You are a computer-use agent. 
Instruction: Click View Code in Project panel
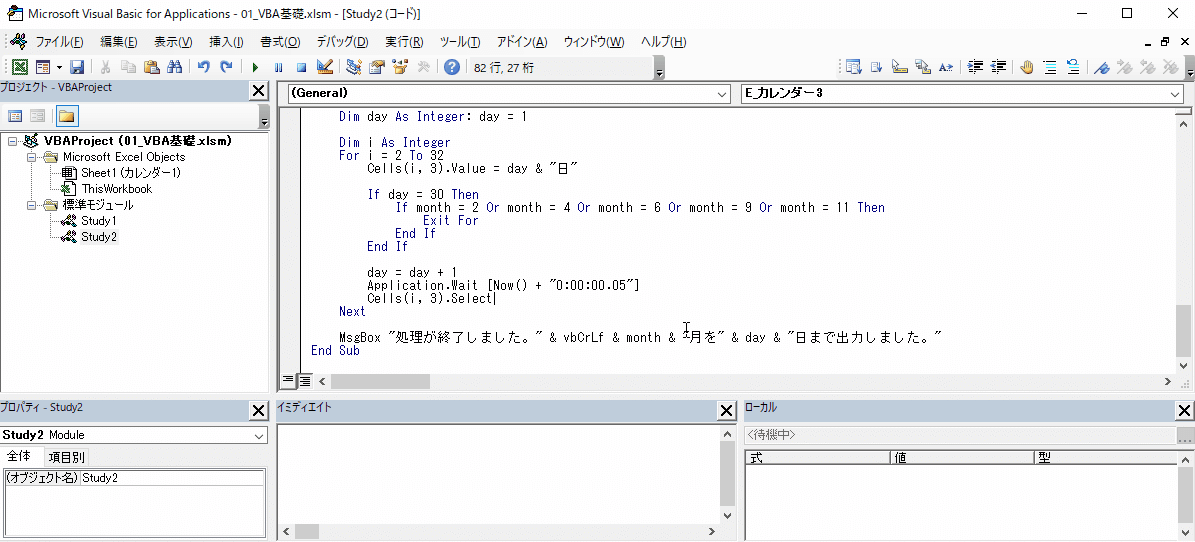click(15, 116)
